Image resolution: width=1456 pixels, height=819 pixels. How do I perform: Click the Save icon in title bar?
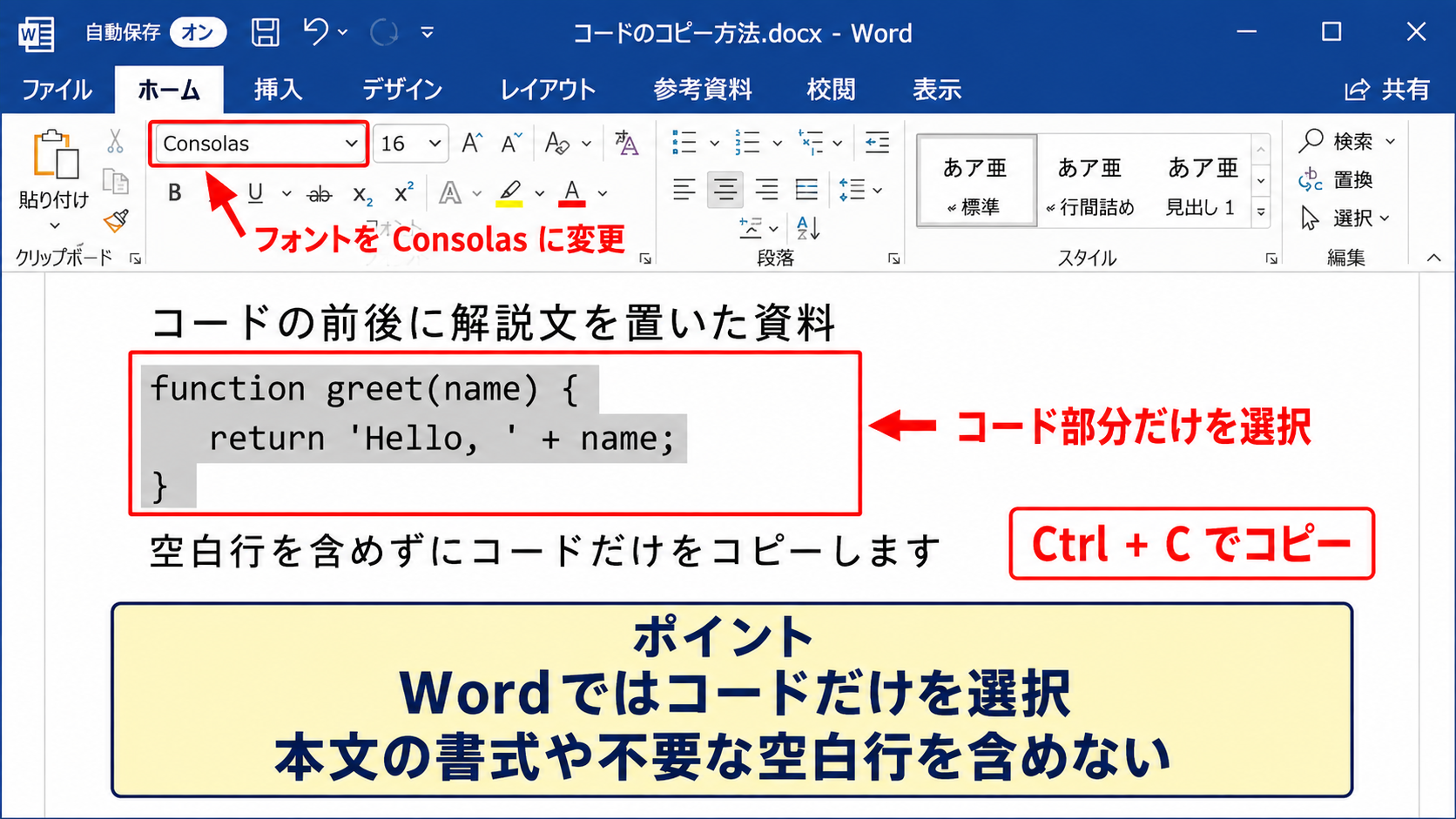(266, 32)
